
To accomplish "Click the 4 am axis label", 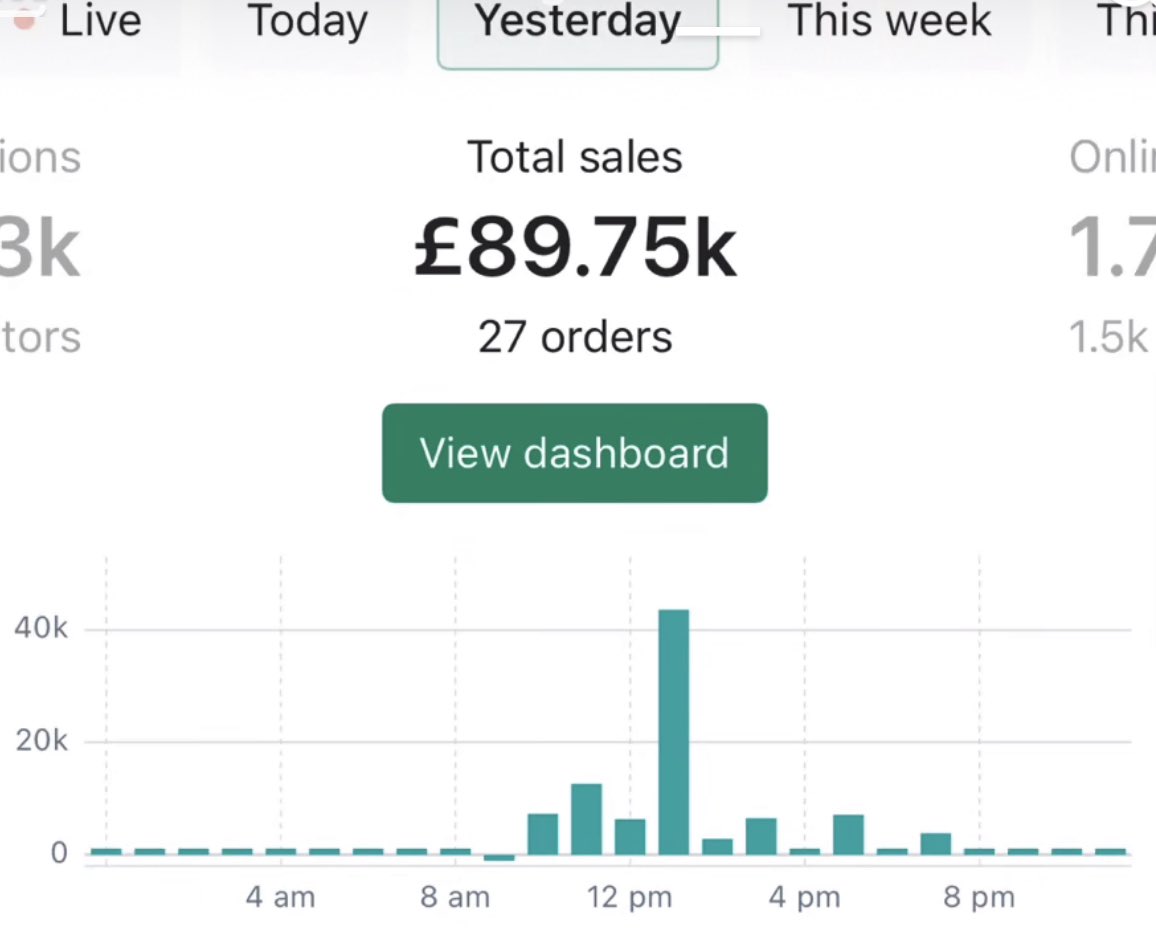I will click(280, 897).
